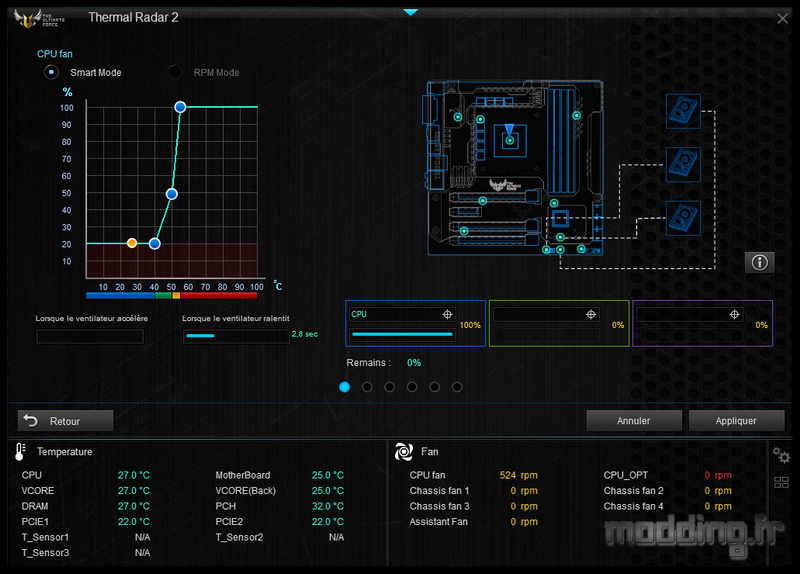Click the PCH temperature 32.0 °C value
This screenshot has width=800, height=574.
(x=328, y=506)
